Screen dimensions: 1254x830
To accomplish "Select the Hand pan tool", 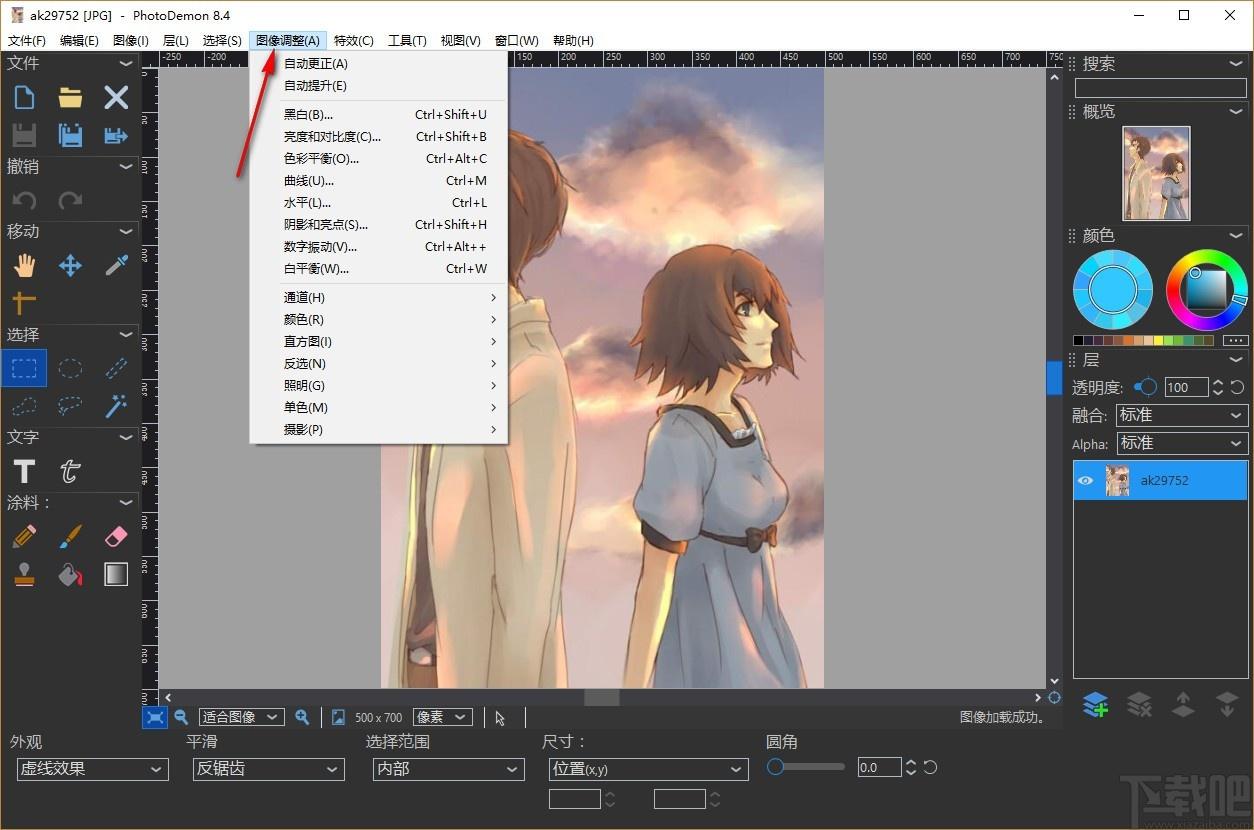I will tap(24, 265).
